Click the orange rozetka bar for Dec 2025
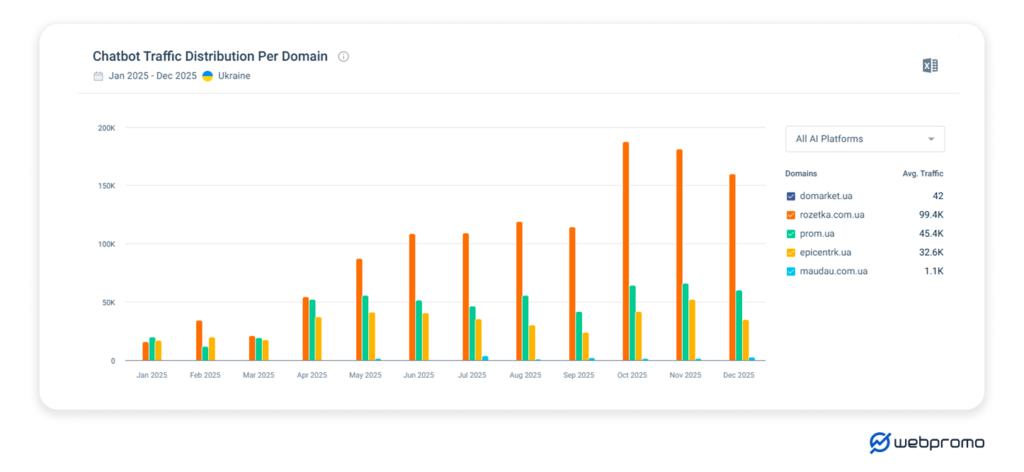The width and height of the screenshot is (1024, 472). click(733, 268)
